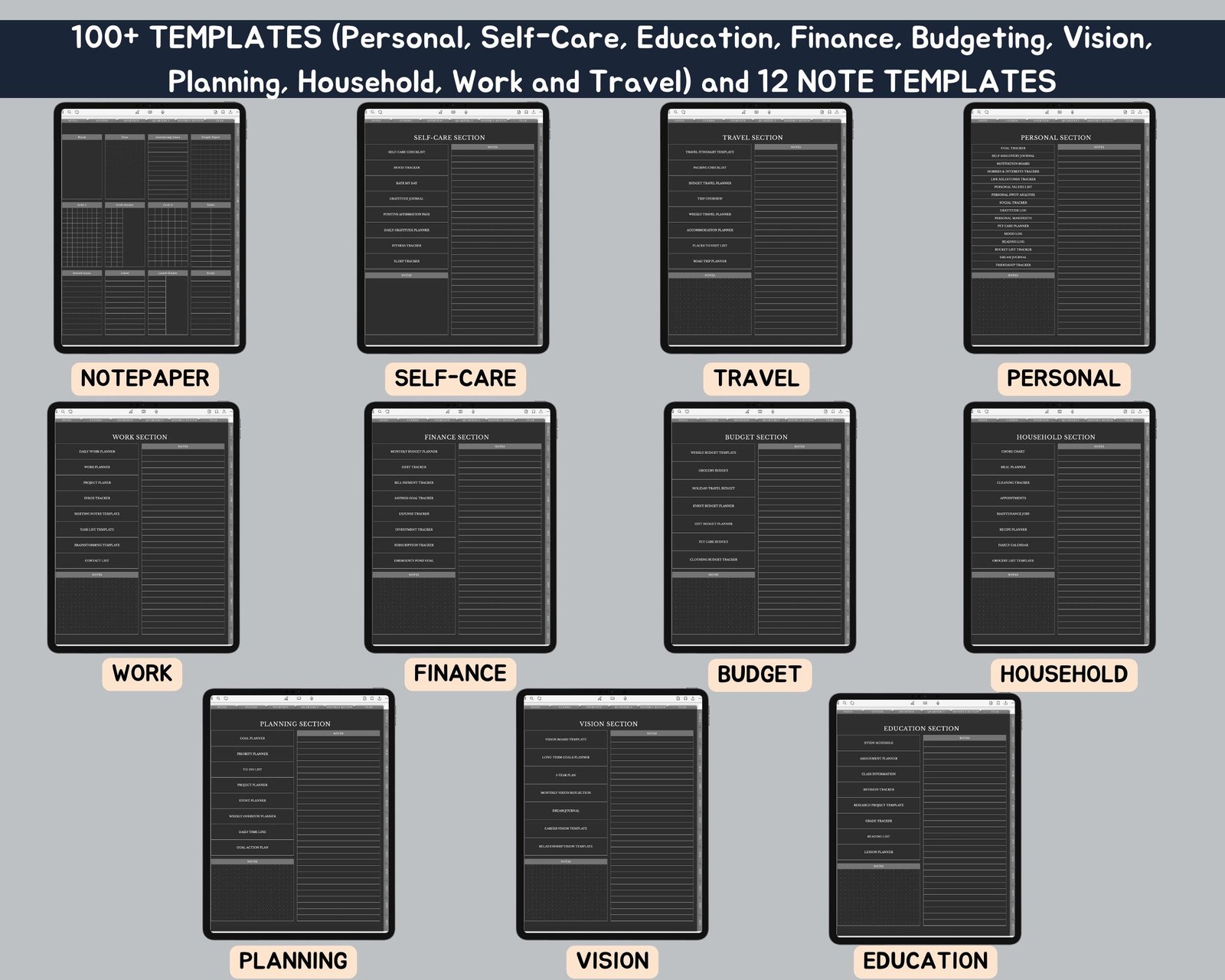The width and height of the screenshot is (1225, 980).
Task: Click microphone icon on Travel tablet toolbar
Action: pyautogui.click(x=769, y=113)
